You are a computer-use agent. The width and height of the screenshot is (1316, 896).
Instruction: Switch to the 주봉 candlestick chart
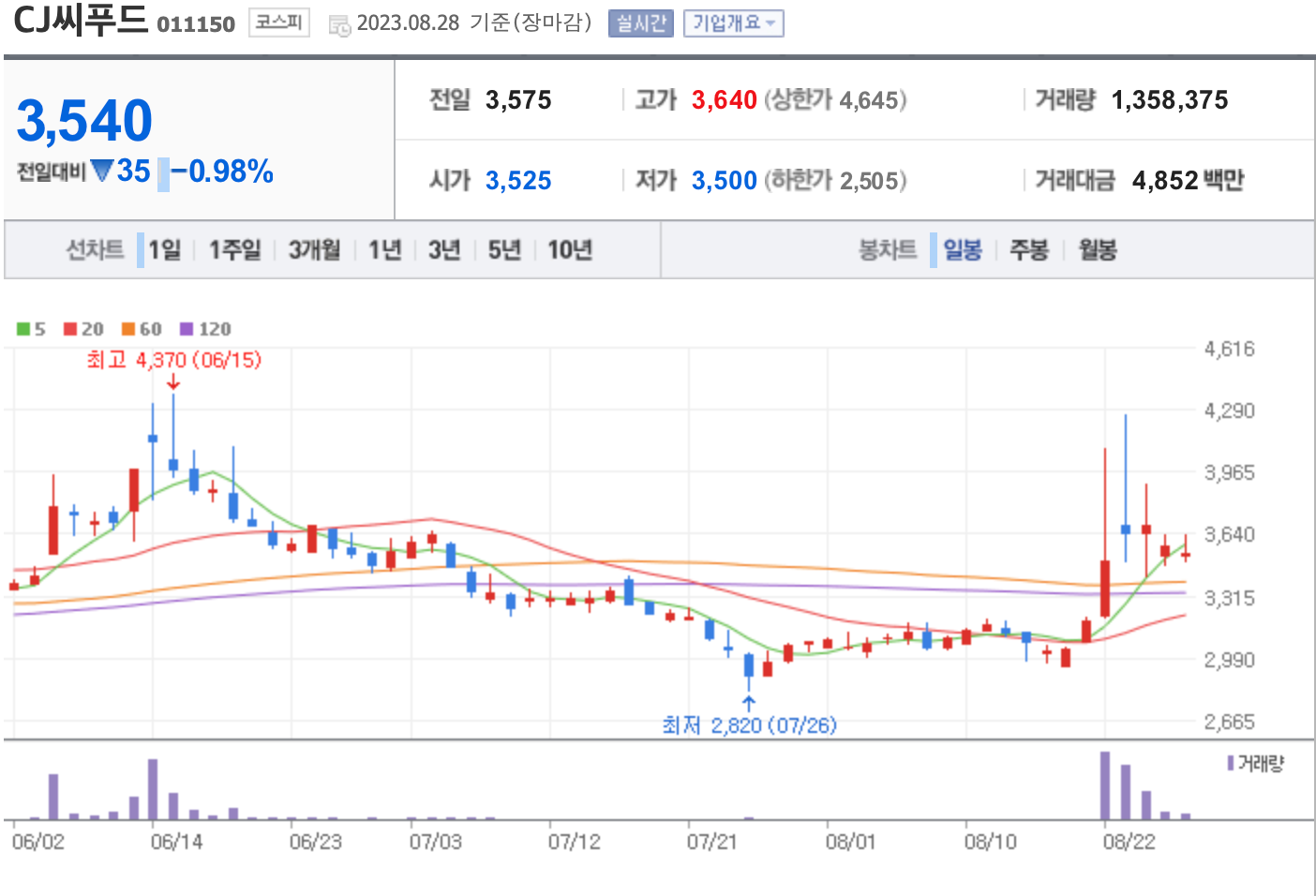click(1029, 249)
